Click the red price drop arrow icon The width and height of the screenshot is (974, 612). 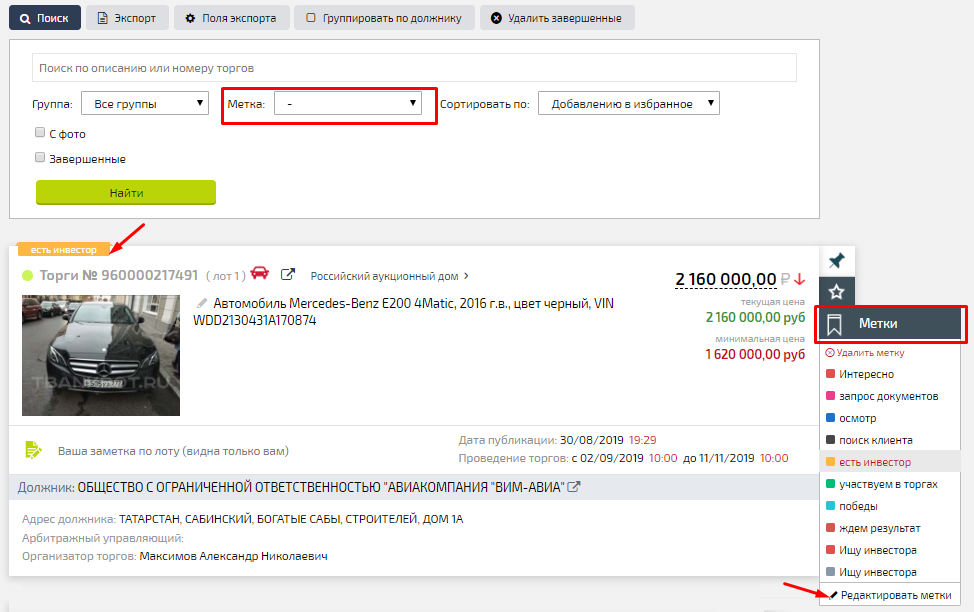point(799,279)
